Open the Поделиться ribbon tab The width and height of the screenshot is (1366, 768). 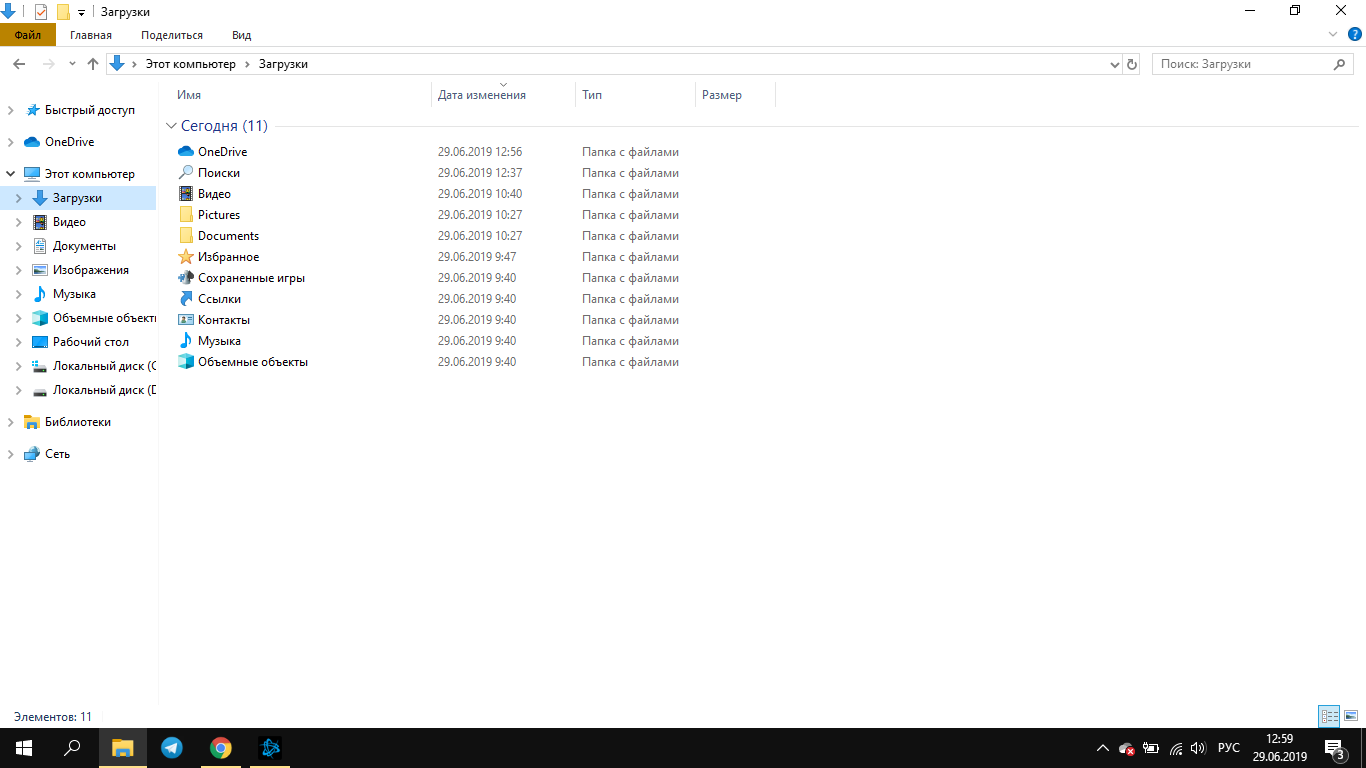pyautogui.click(x=172, y=35)
